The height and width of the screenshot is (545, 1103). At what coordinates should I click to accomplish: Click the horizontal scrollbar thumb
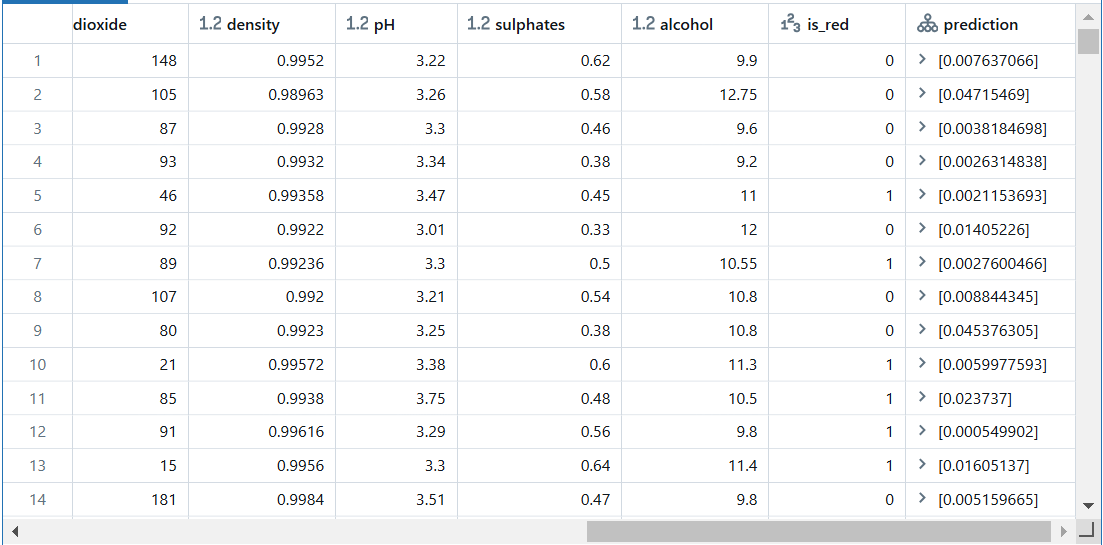pyautogui.click(x=819, y=531)
